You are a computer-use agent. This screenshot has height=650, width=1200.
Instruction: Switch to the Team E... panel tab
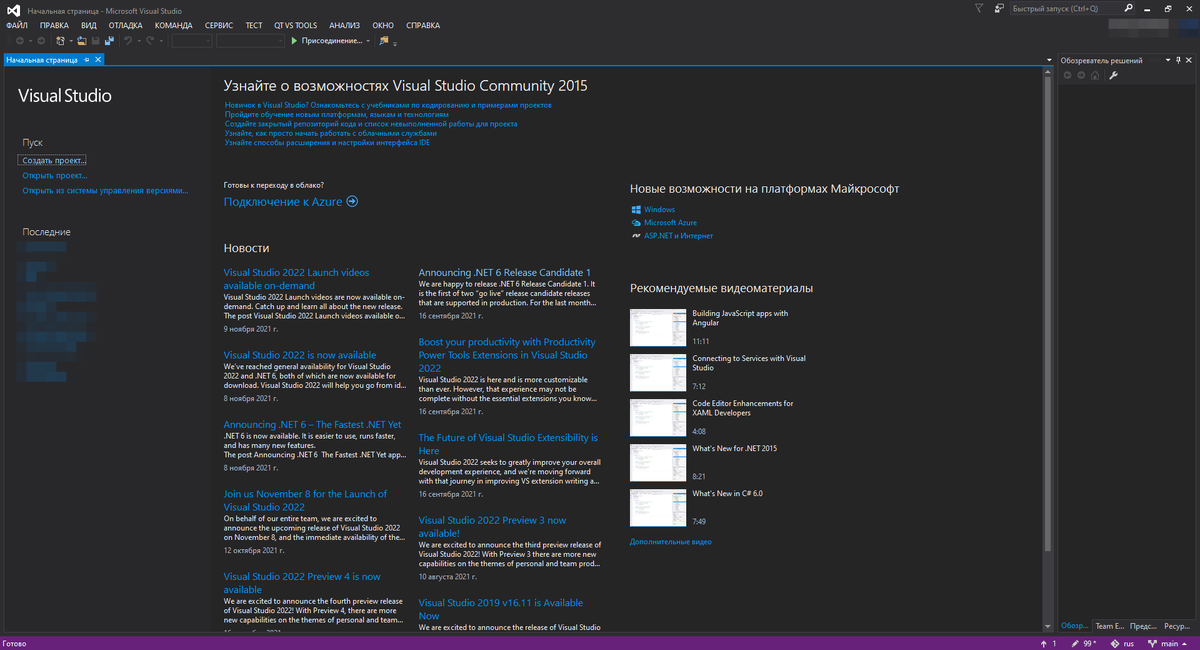[1110, 626]
